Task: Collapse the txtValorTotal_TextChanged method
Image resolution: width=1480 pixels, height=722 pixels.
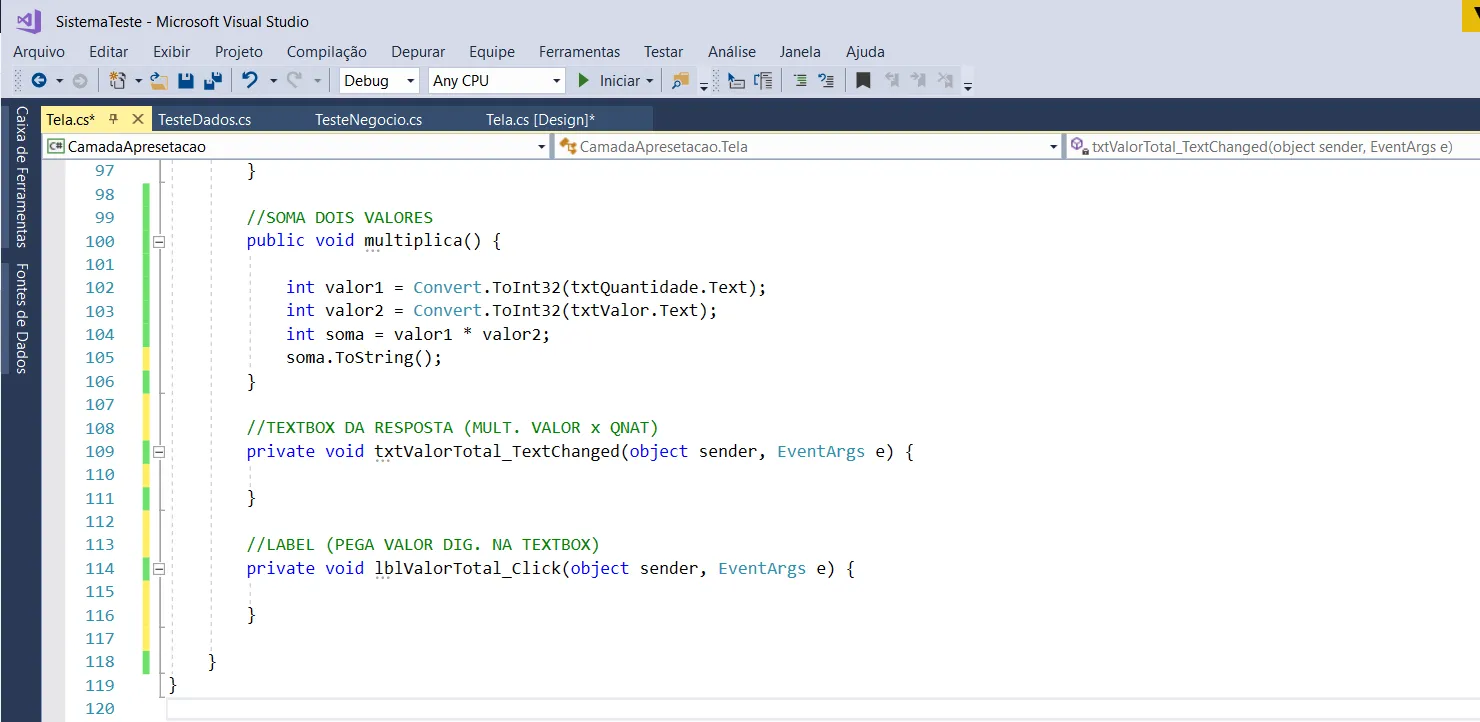Action: 158,452
